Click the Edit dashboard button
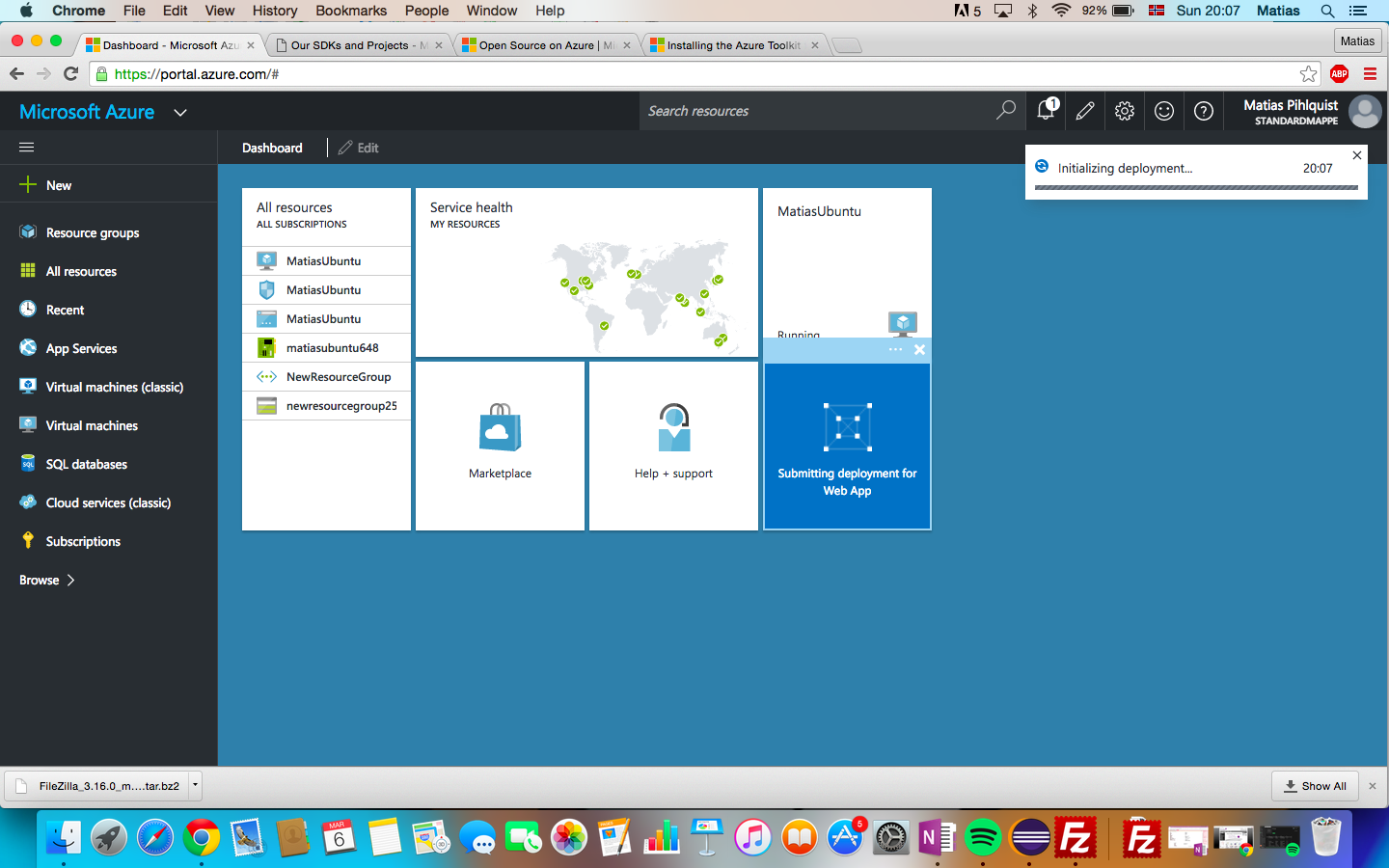Screen dimensions: 1389x868 tap(359, 148)
